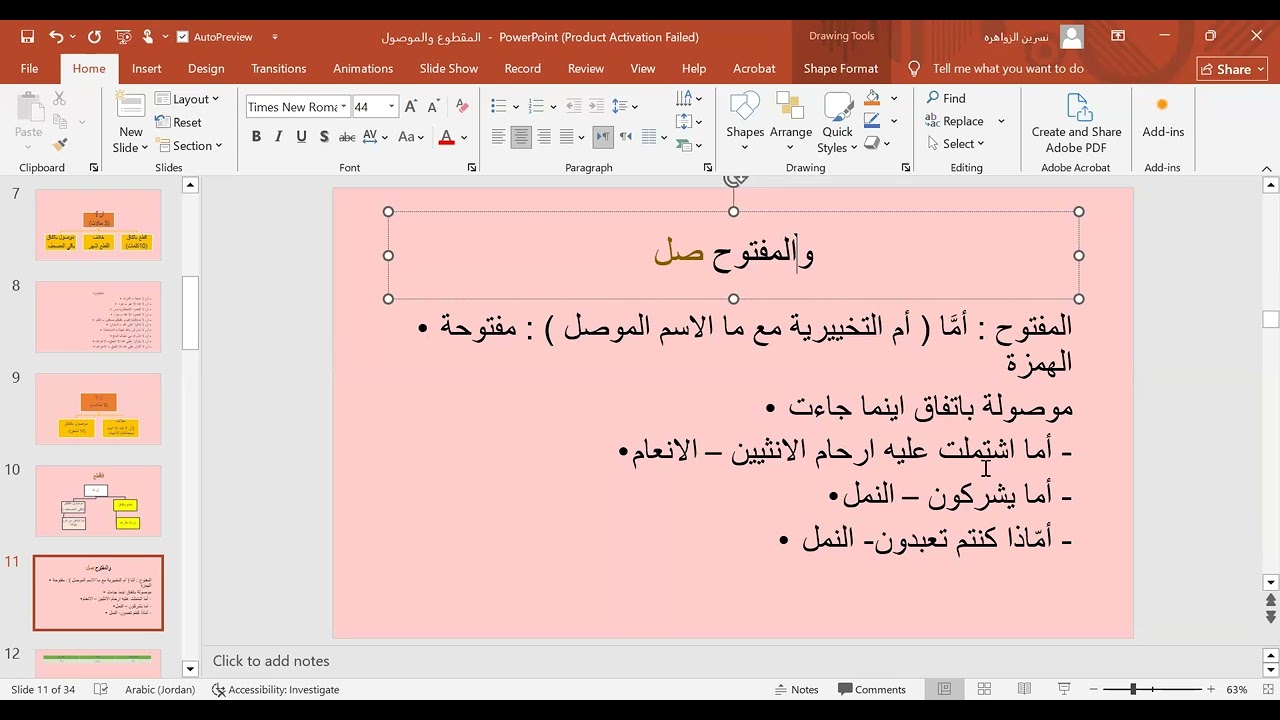Click the Save icon in quick access toolbar
This screenshot has height=720, width=1280.
coord(27,37)
